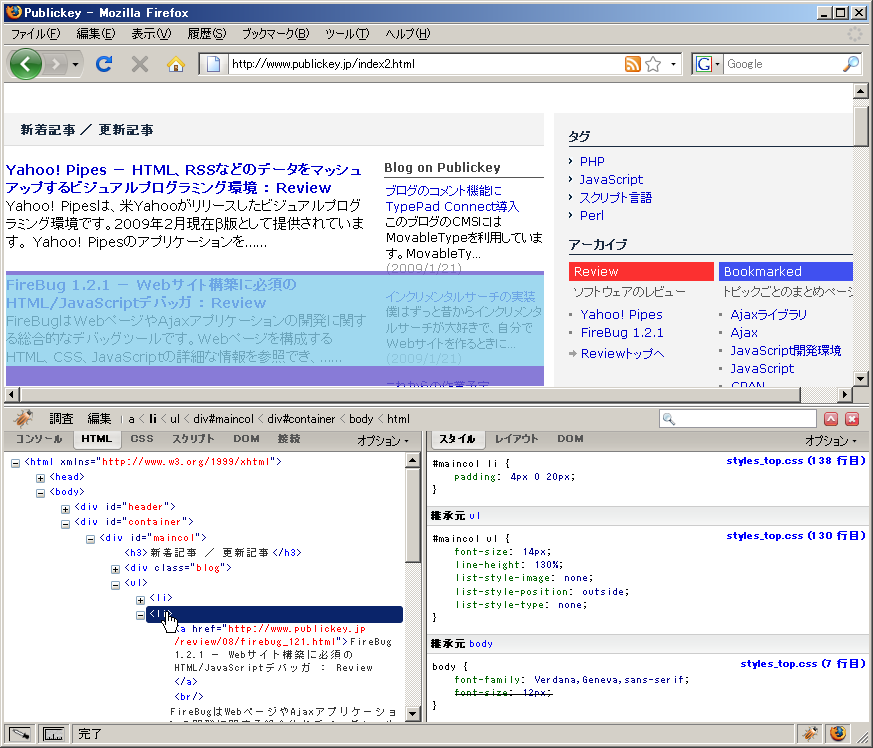The image size is (873, 748).
Task: Open the back/forward history dropdown arrow
Action: pyautogui.click(x=75, y=65)
